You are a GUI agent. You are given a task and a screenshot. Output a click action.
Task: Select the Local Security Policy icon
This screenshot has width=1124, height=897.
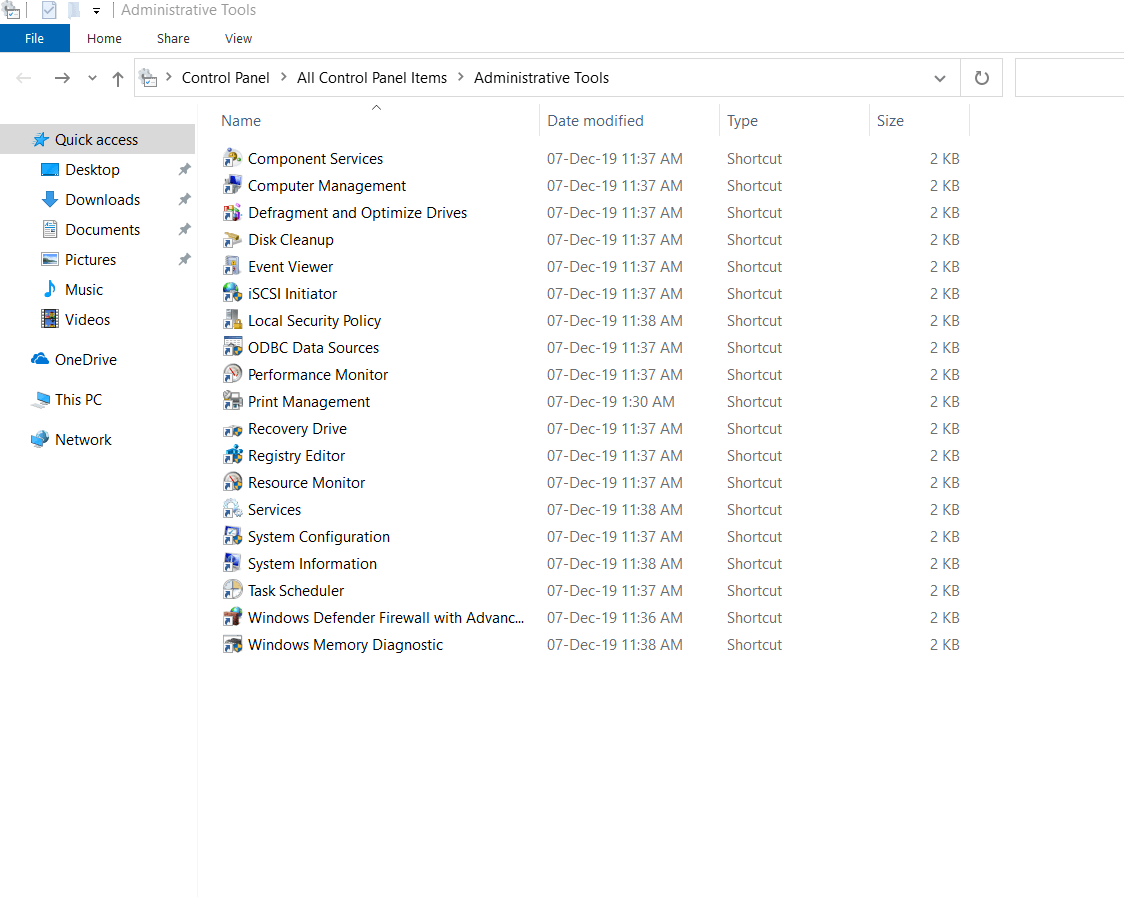pyautogui.click(x=232, y=320)
